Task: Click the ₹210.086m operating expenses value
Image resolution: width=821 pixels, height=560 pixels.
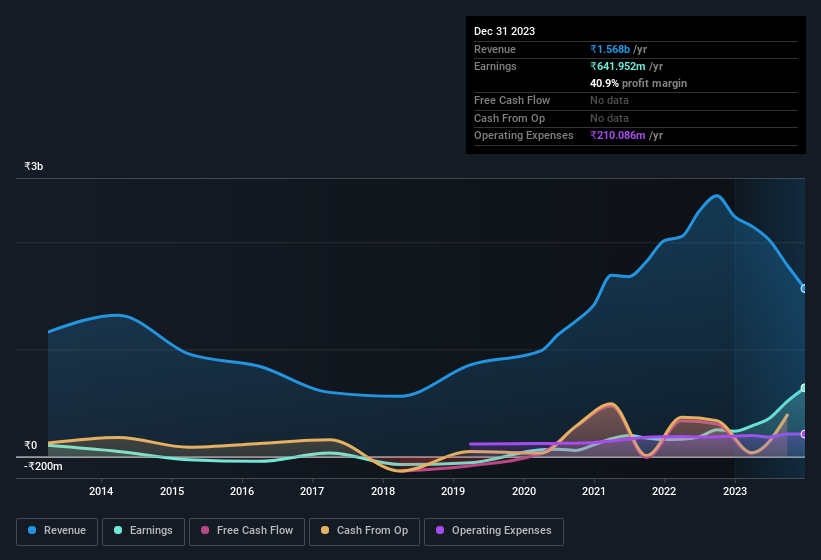Action: point(618,136)
